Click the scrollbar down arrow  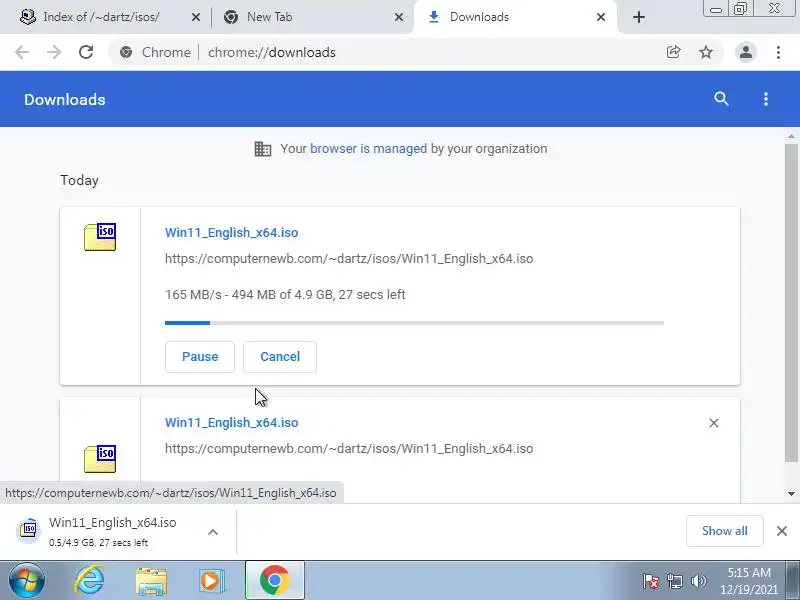tap(791, 493)
